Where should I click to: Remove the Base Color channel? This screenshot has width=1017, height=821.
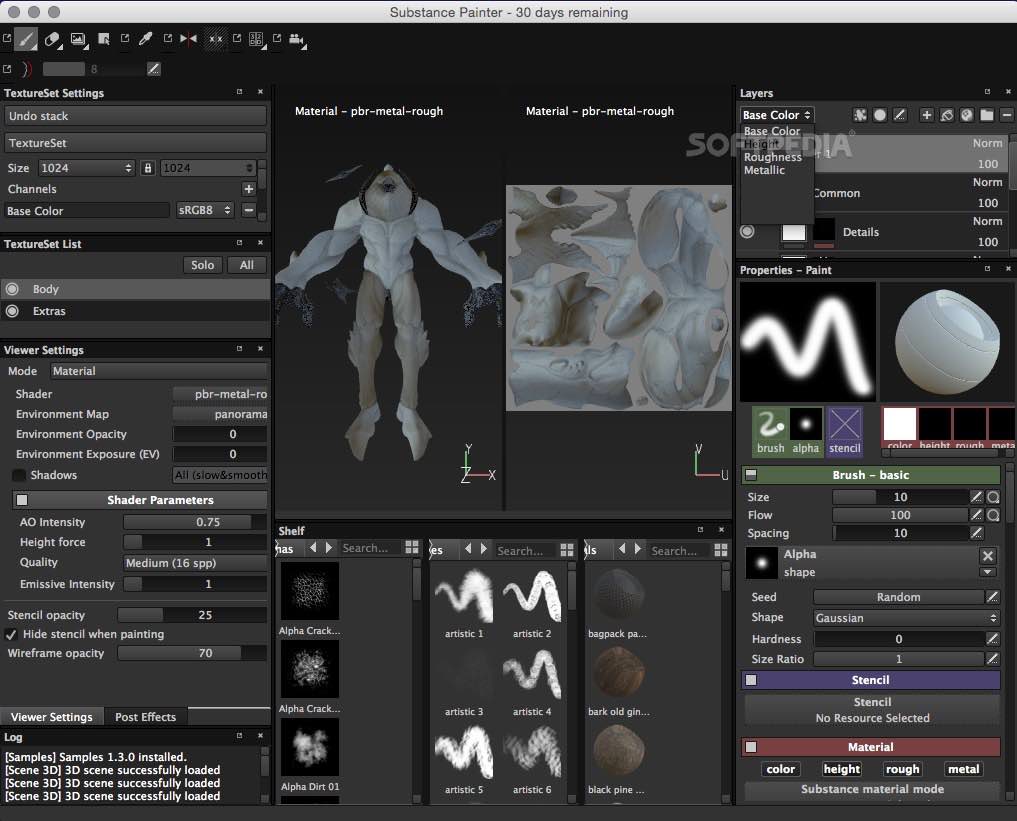coord(248,210)
